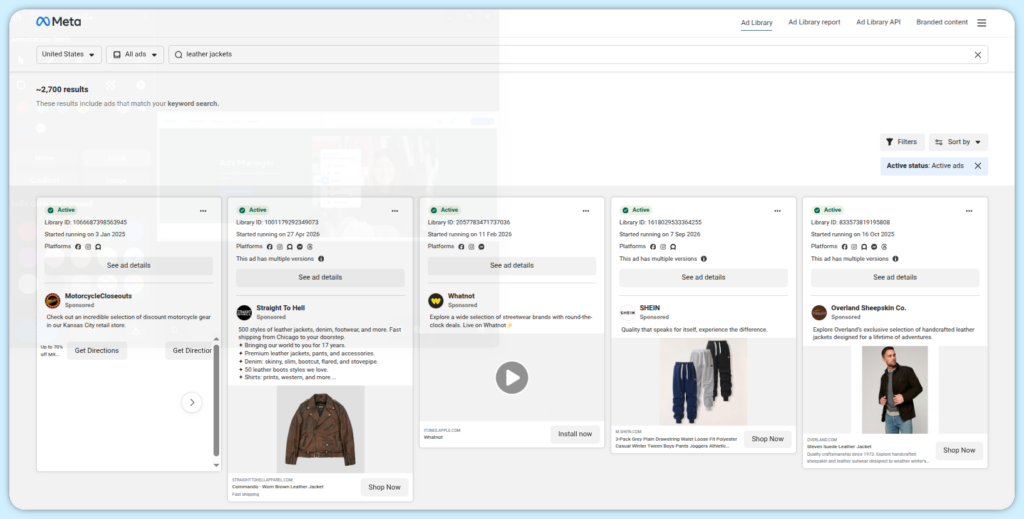Click Audience Network icon on Straight To Hell ad
The height and width of the screenshot is (519, 1024).
[x=290, y=247]
